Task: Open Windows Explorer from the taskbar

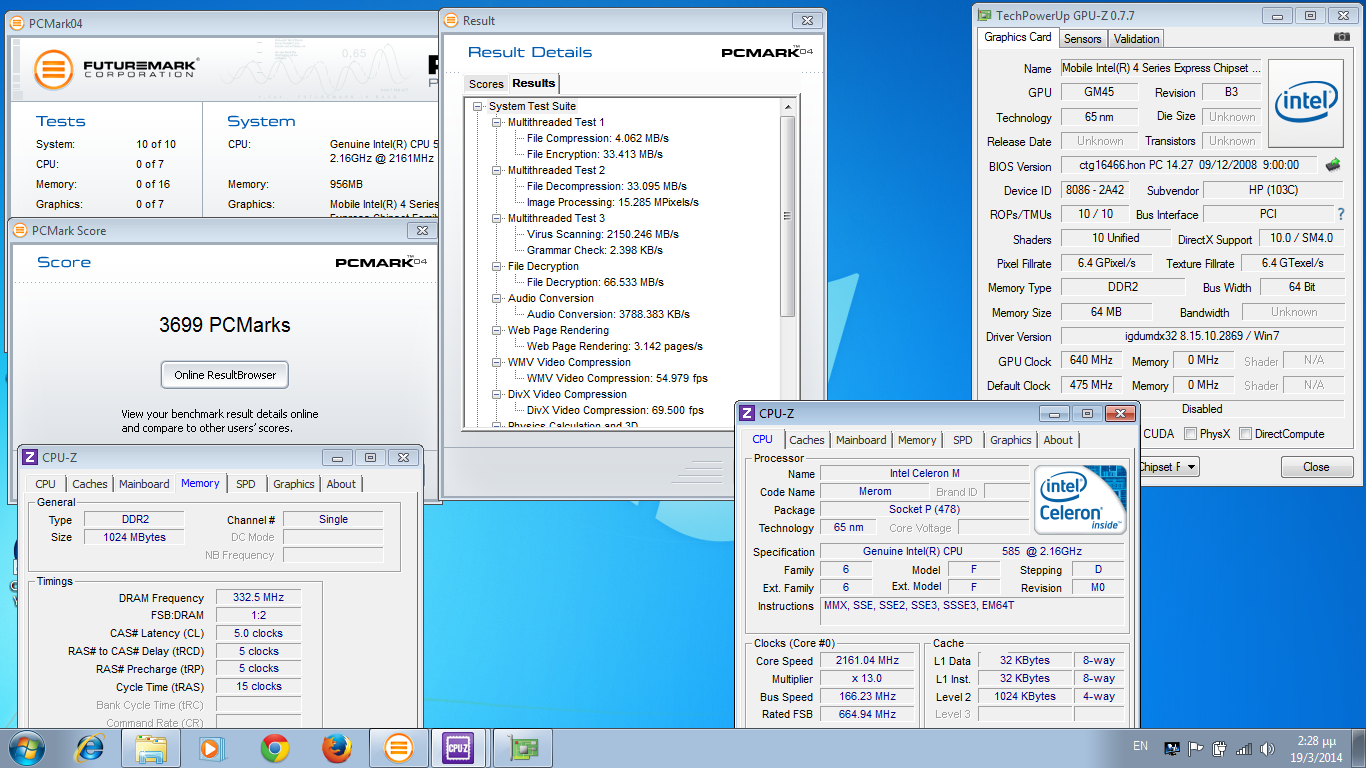Action: [151, 748]
